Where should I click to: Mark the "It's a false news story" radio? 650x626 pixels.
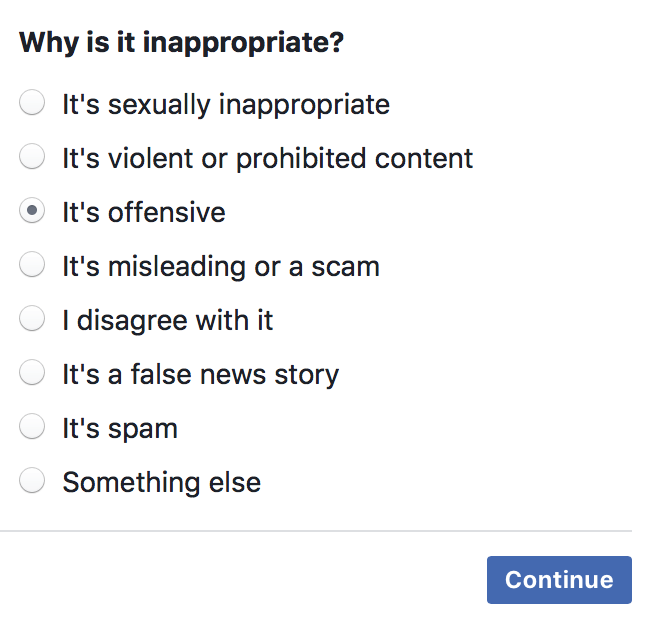[33, 373]
